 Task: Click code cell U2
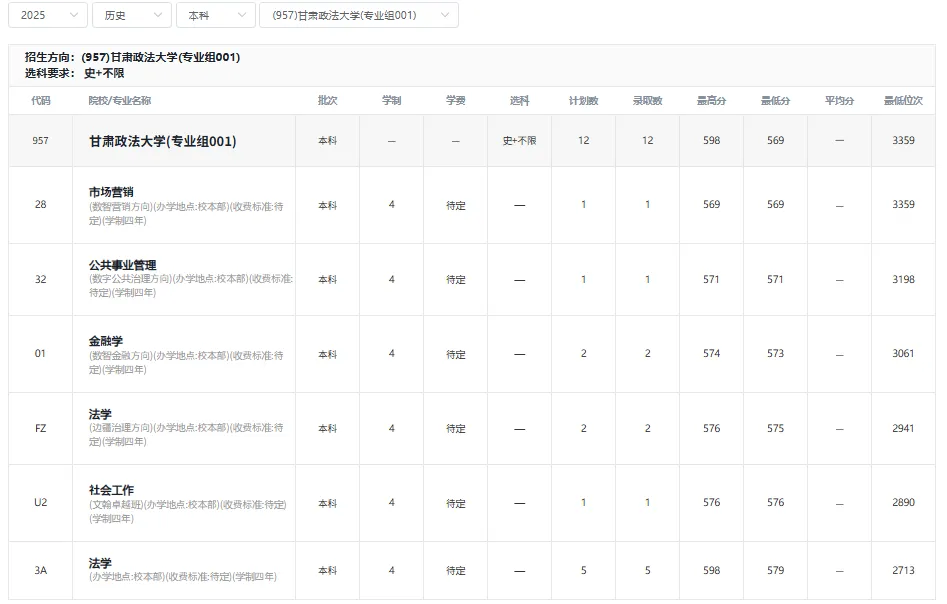coord(40,503)
